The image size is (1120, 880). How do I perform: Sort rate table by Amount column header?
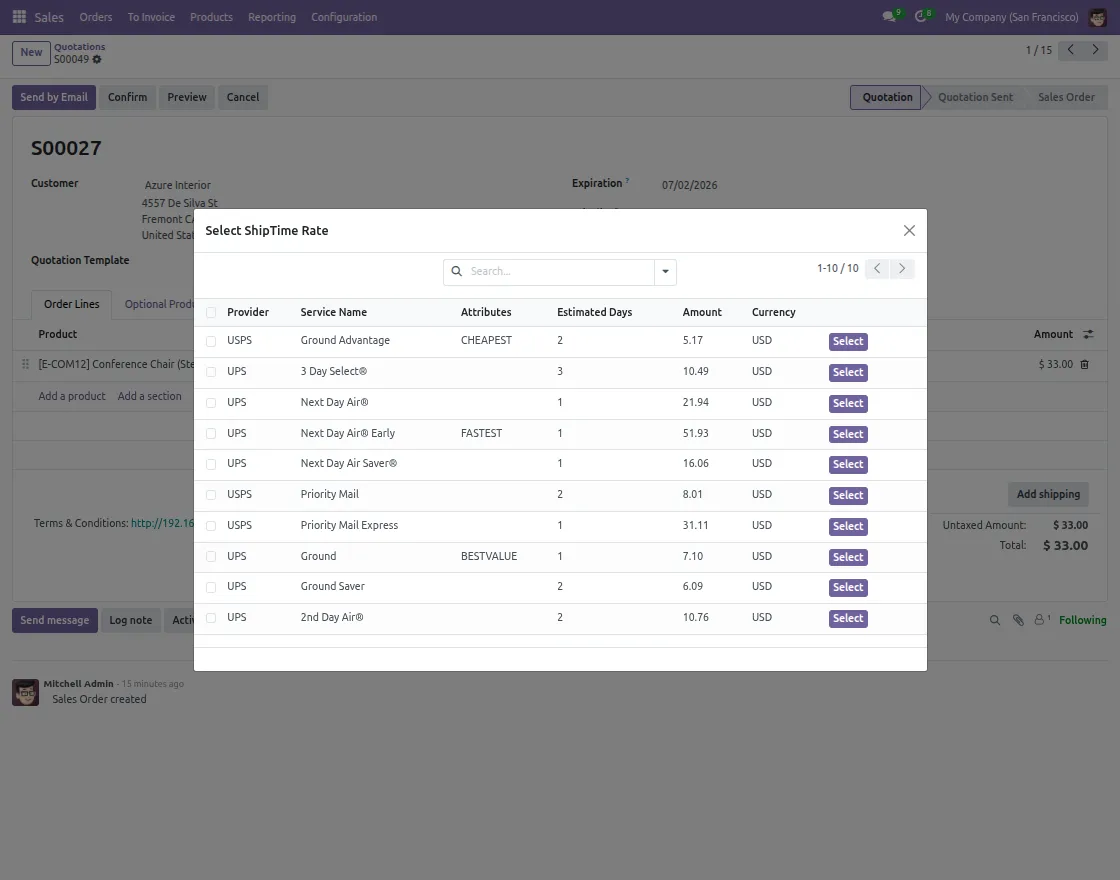701,312
